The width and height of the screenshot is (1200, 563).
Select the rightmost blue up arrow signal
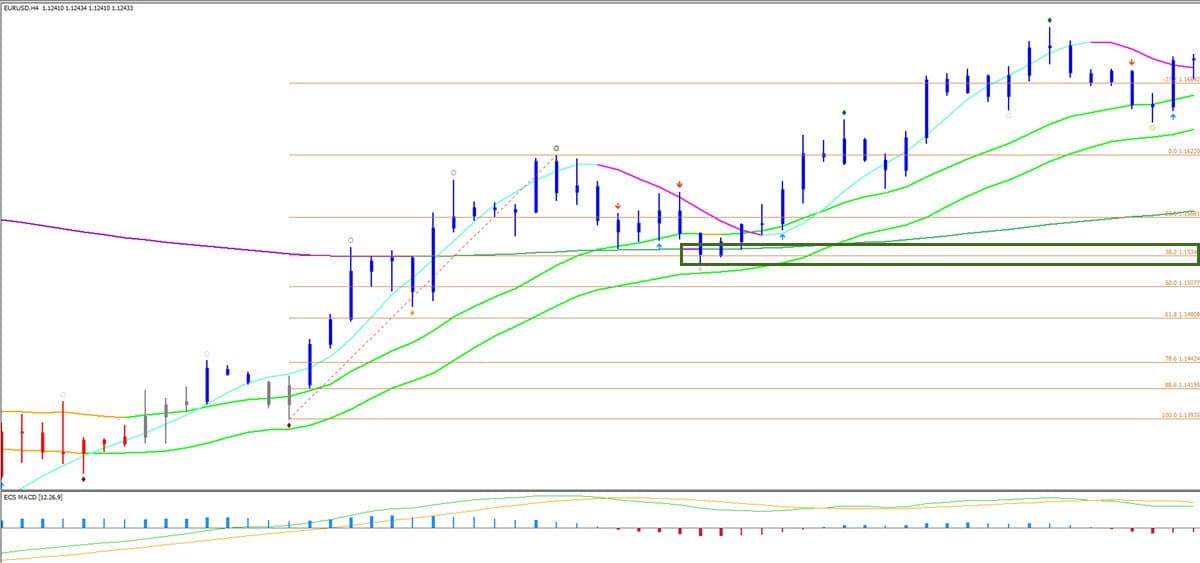[1173, 117]
